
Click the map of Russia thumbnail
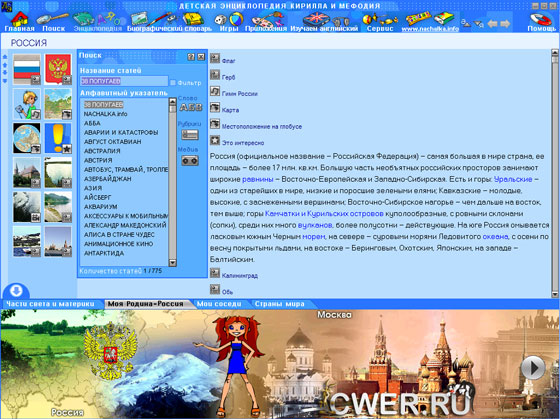coord(58,104)
